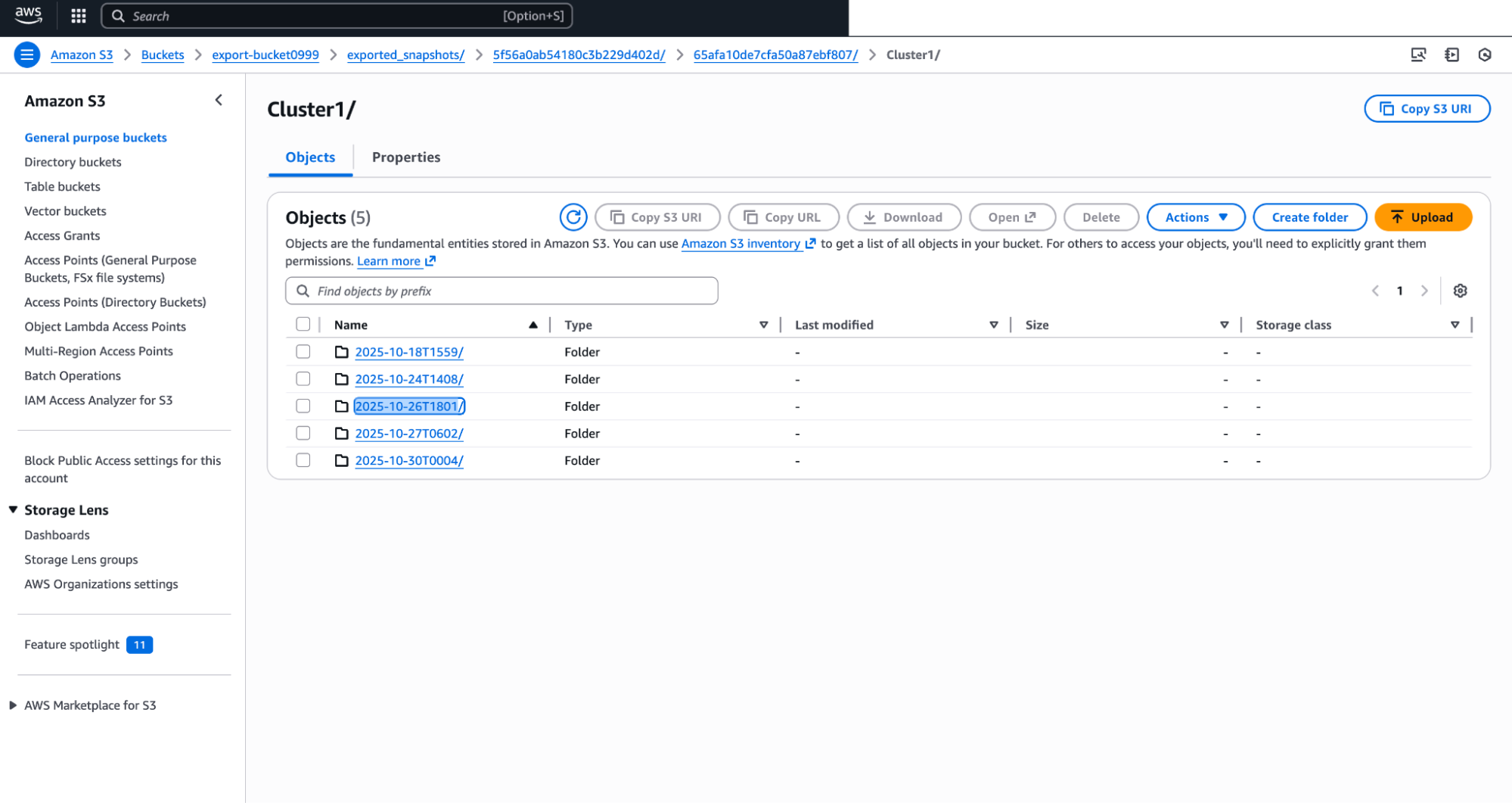Open Block Public Access settings for account
1512x803 pixels.
(123, 469)
